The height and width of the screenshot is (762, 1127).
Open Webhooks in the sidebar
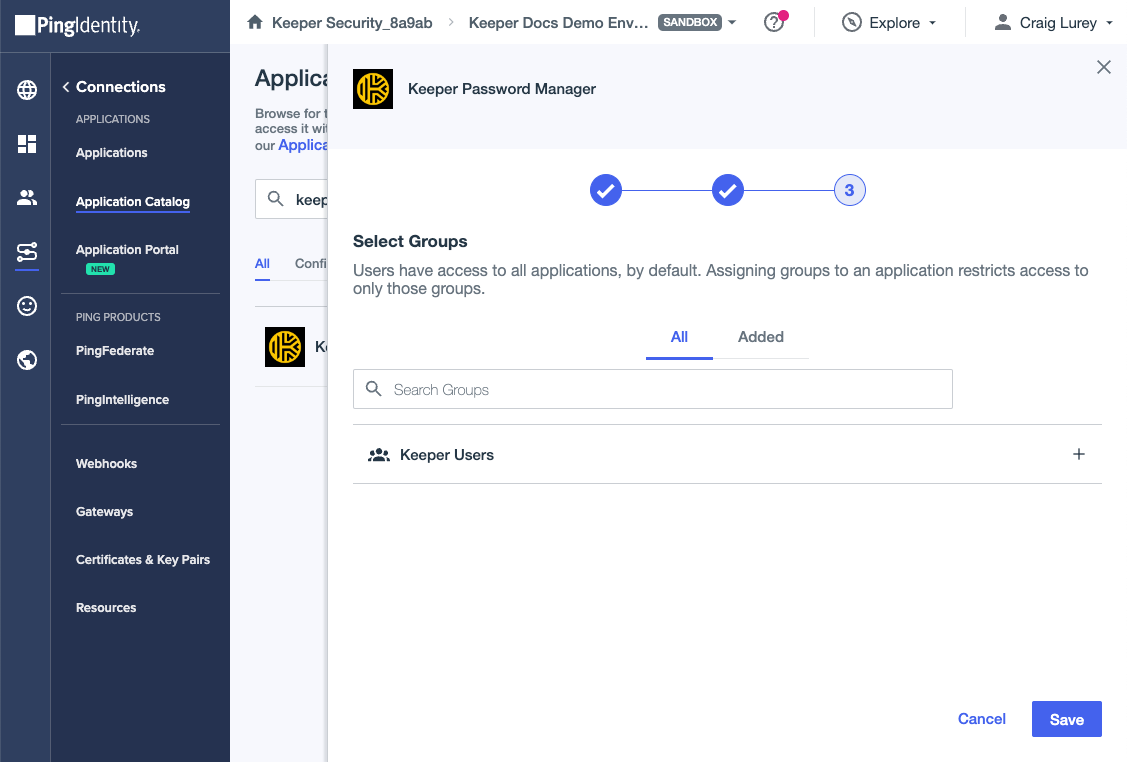tap(106, 464)
